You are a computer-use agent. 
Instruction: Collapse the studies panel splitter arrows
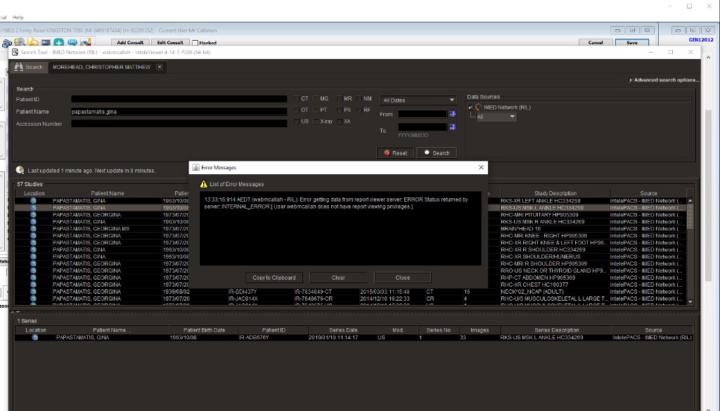(x=16, y=312)
